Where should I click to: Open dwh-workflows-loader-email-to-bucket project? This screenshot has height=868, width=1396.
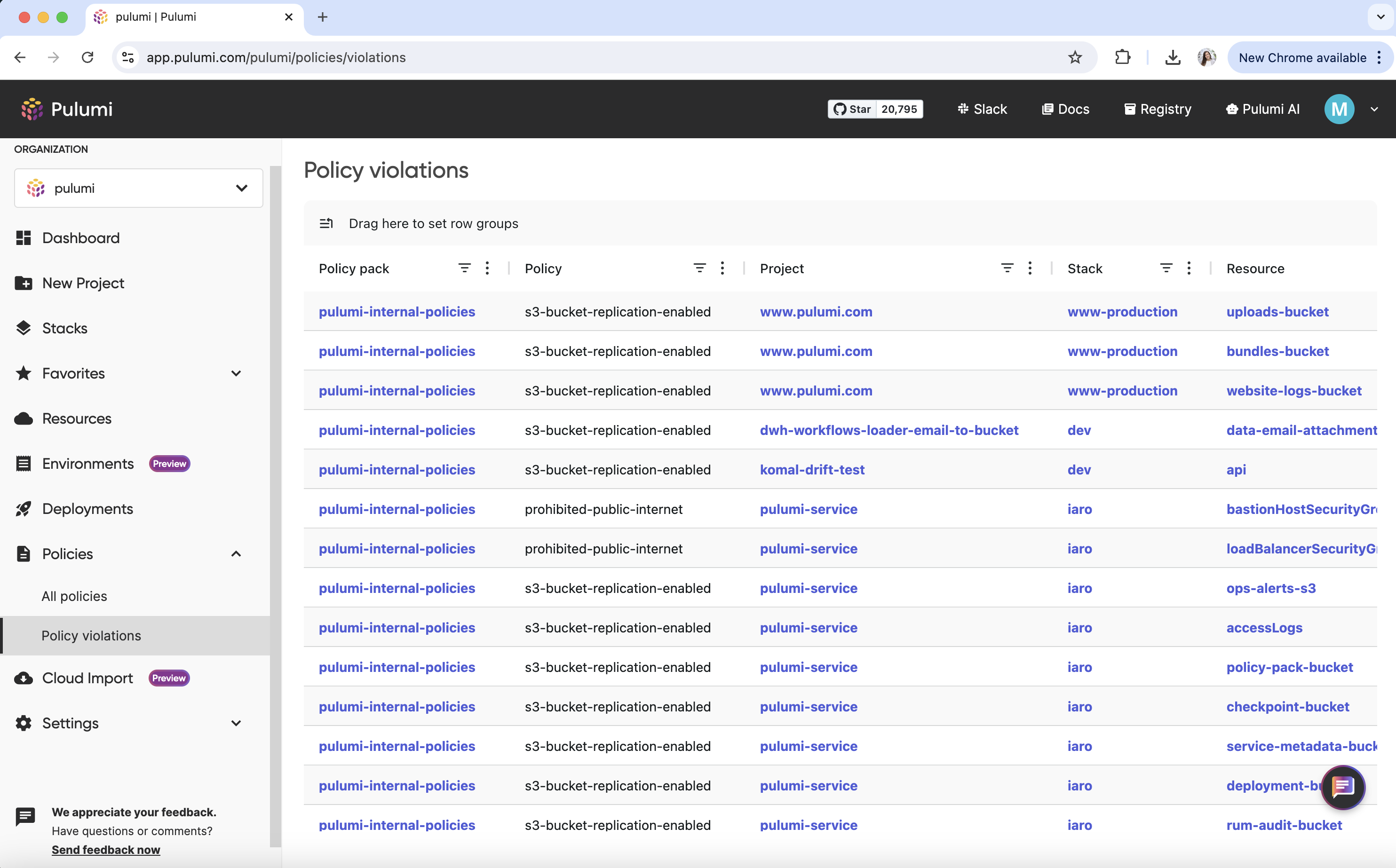tap(889, 431)
